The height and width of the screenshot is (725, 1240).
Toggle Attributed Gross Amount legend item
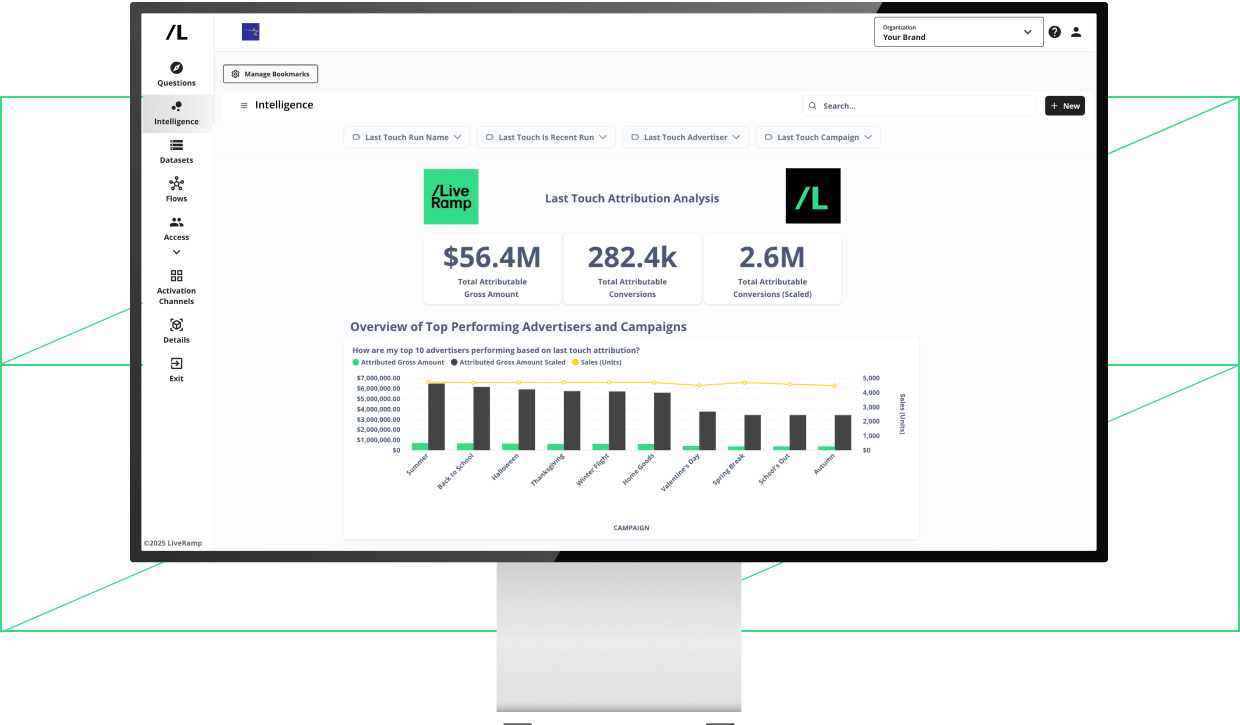[399, 362]
